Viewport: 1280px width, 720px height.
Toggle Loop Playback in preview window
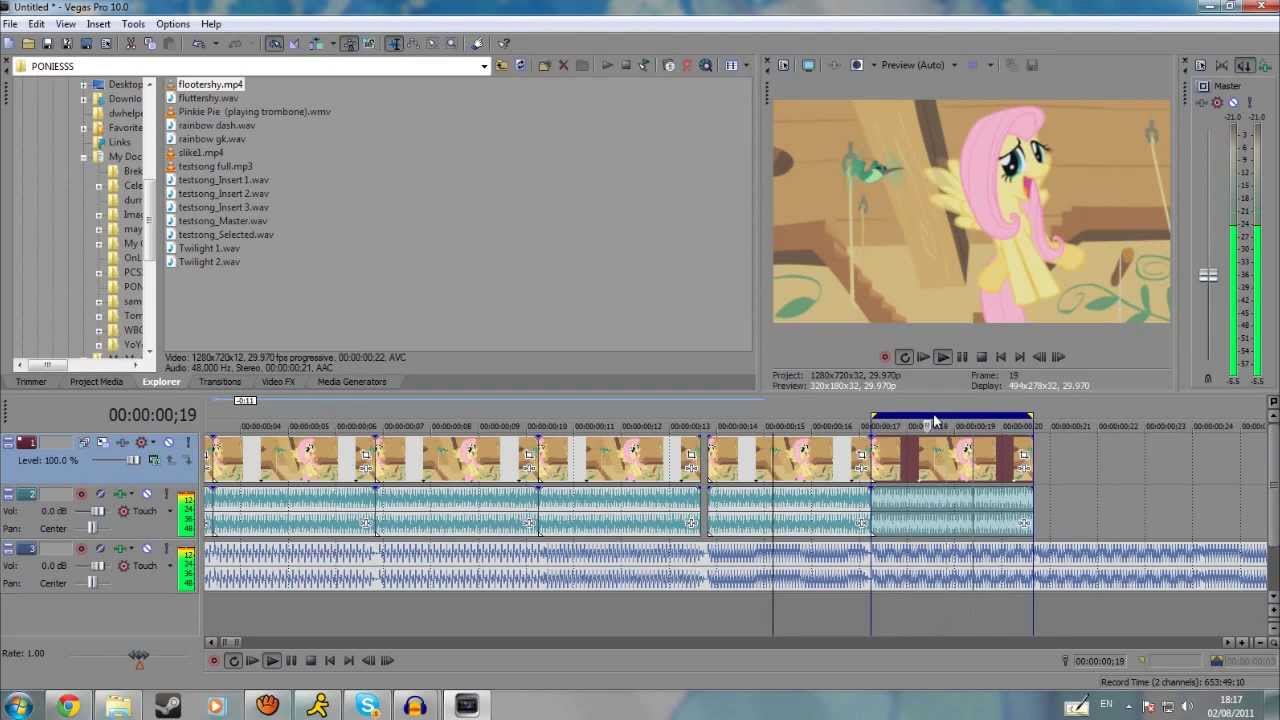(904, 357)
